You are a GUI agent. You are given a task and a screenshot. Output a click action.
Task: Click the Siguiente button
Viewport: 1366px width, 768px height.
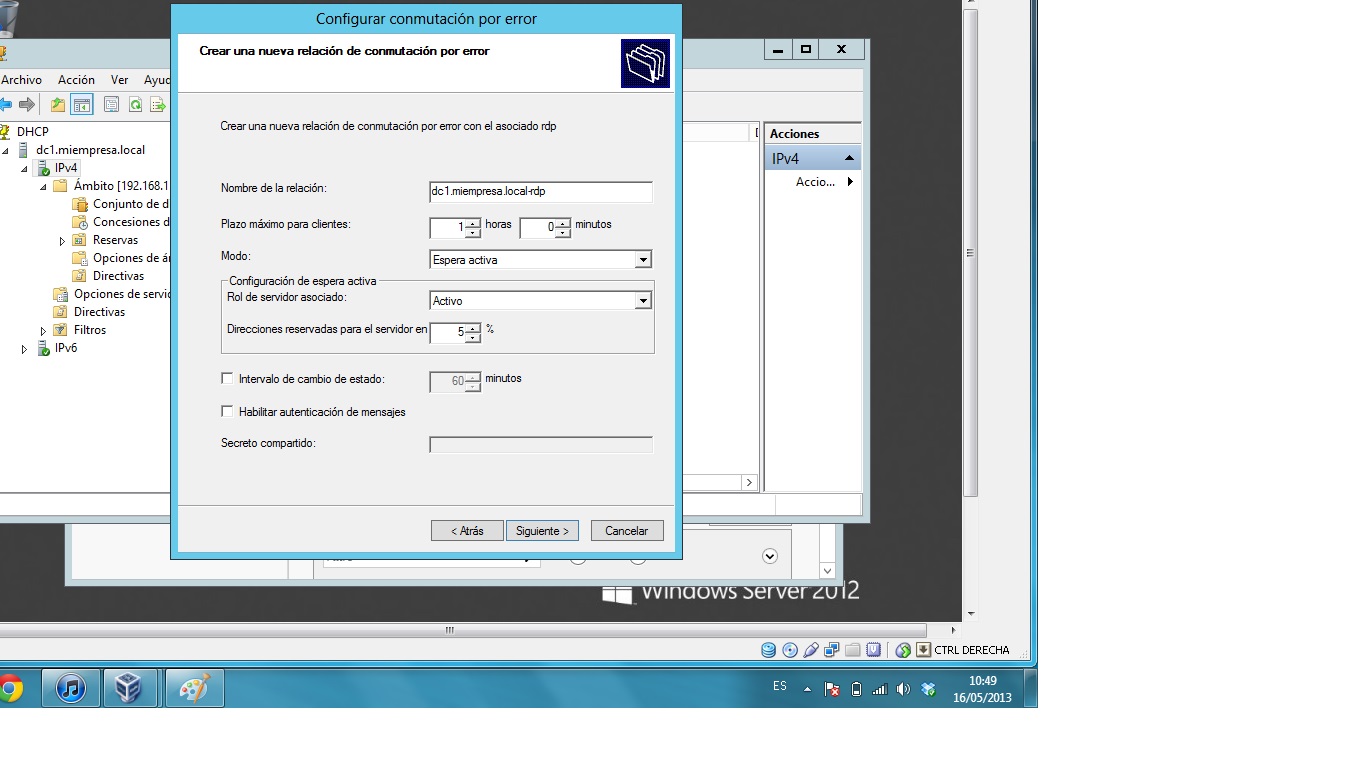pyautogui.click(x=542, y=531)
